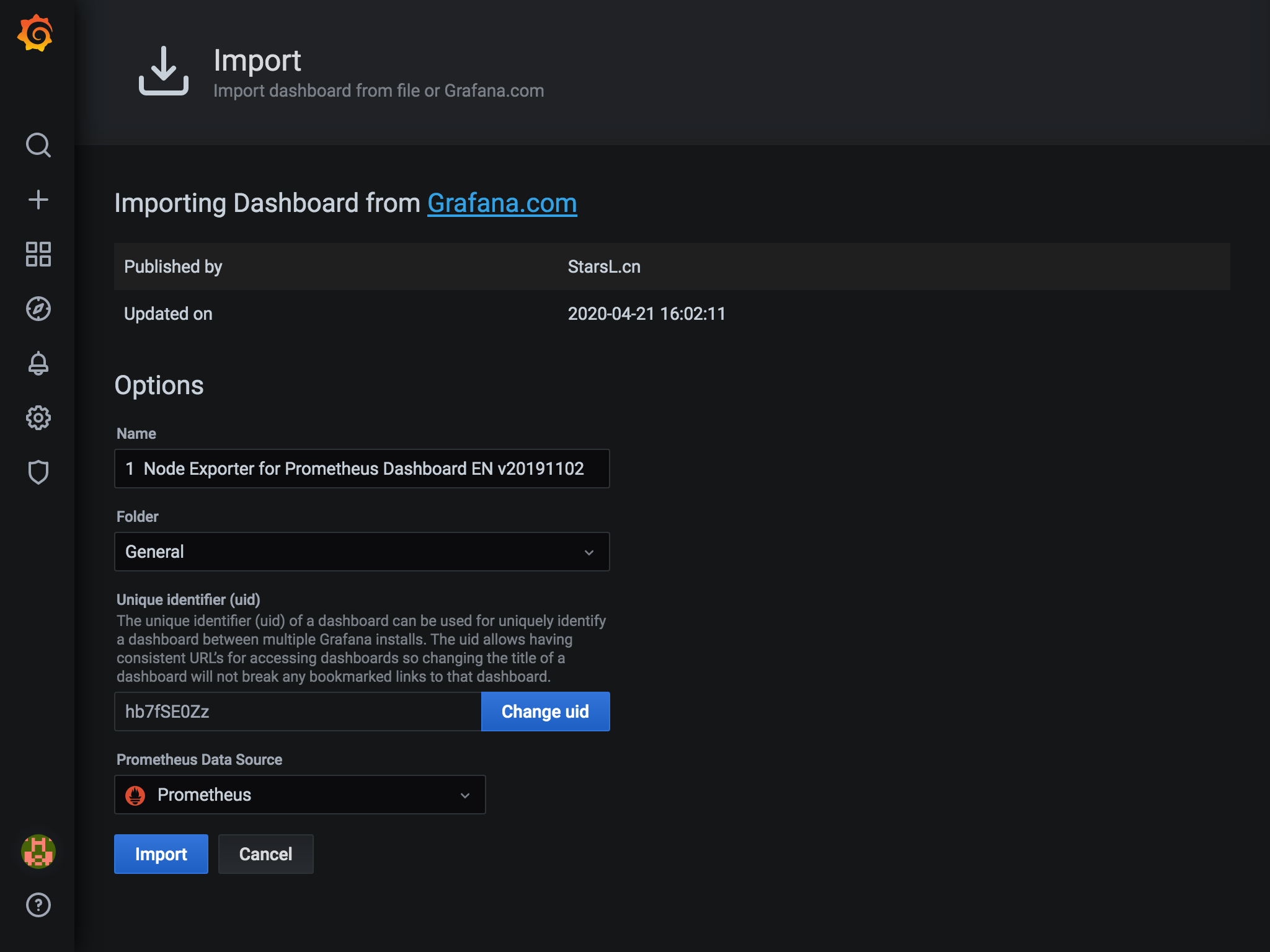Click the uid field hb7fSE0Zz
The width and height of the screenshot is (1270, 952).
(x=298, y=712)
